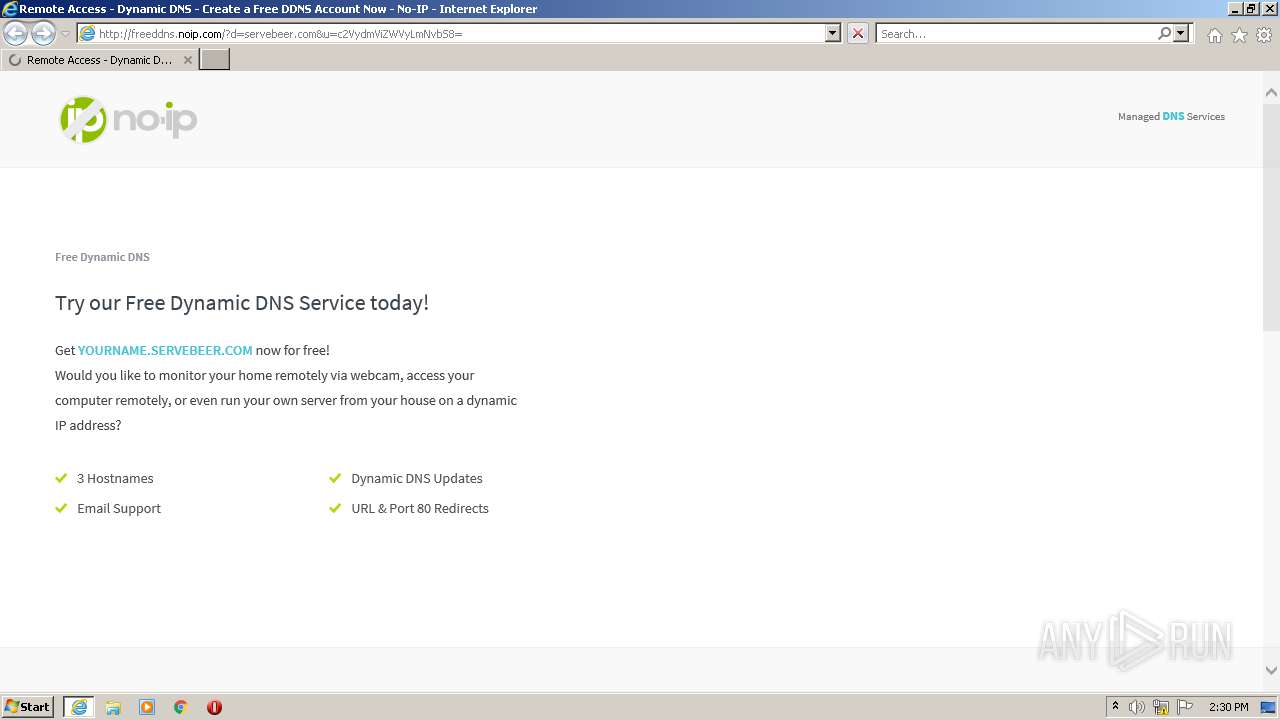Click the 3 Hostnames feature text
Image resolution: width=1280 pixels, height=720 pixels.
115,478
